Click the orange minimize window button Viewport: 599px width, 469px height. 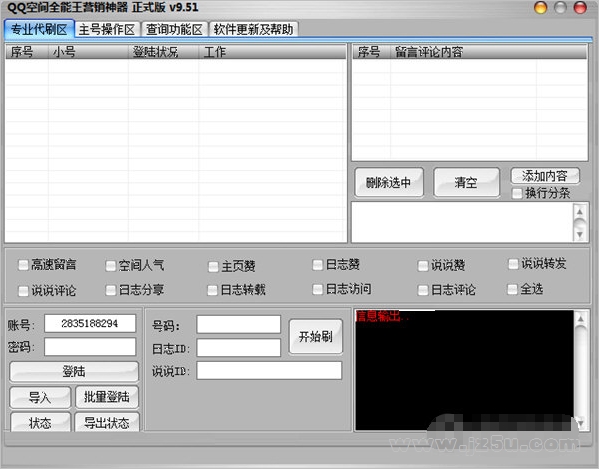[541, 8]
